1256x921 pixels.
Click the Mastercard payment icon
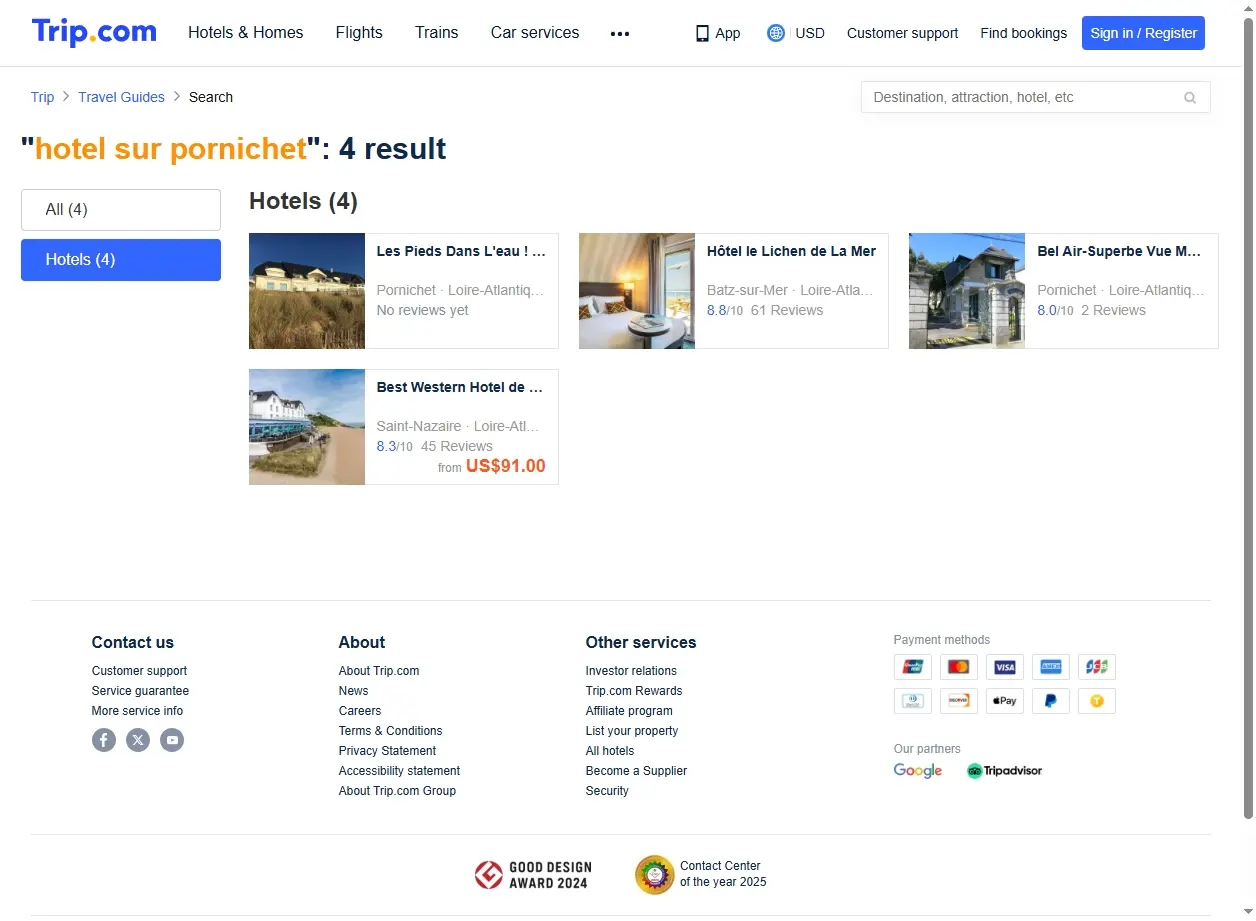(959, 667)
